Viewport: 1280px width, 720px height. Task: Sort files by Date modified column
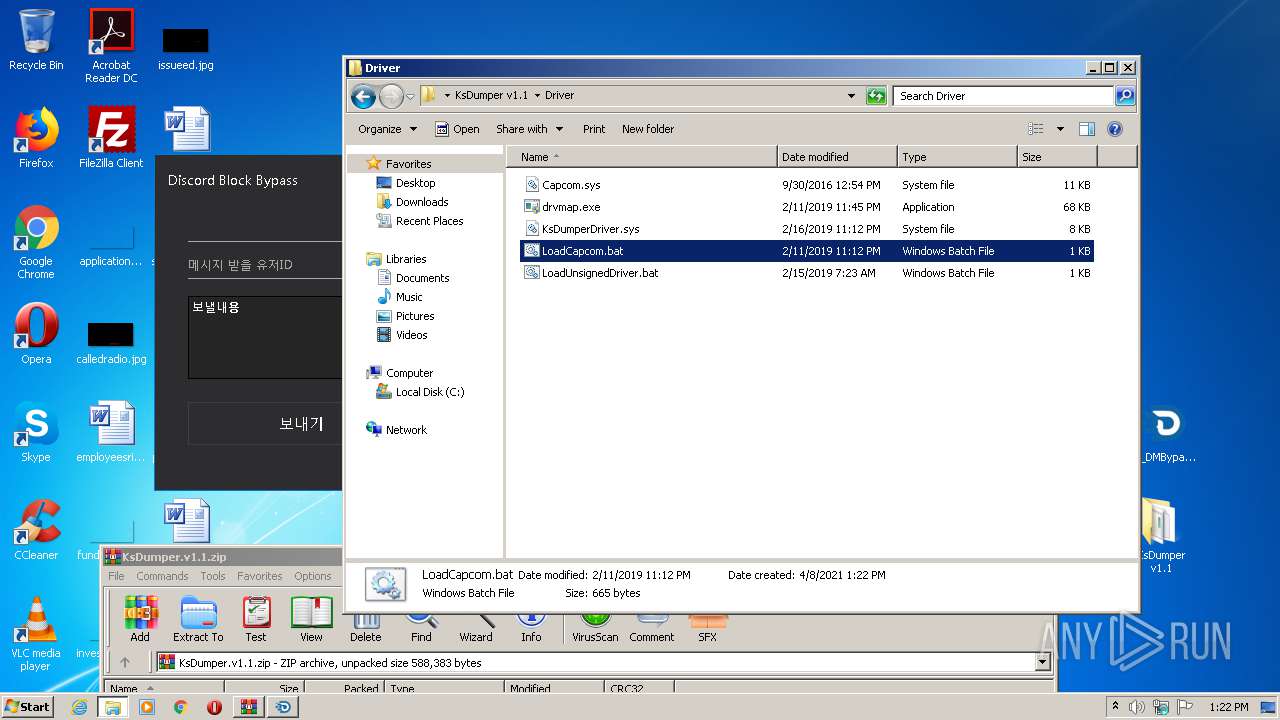click(x=837, y=157)
